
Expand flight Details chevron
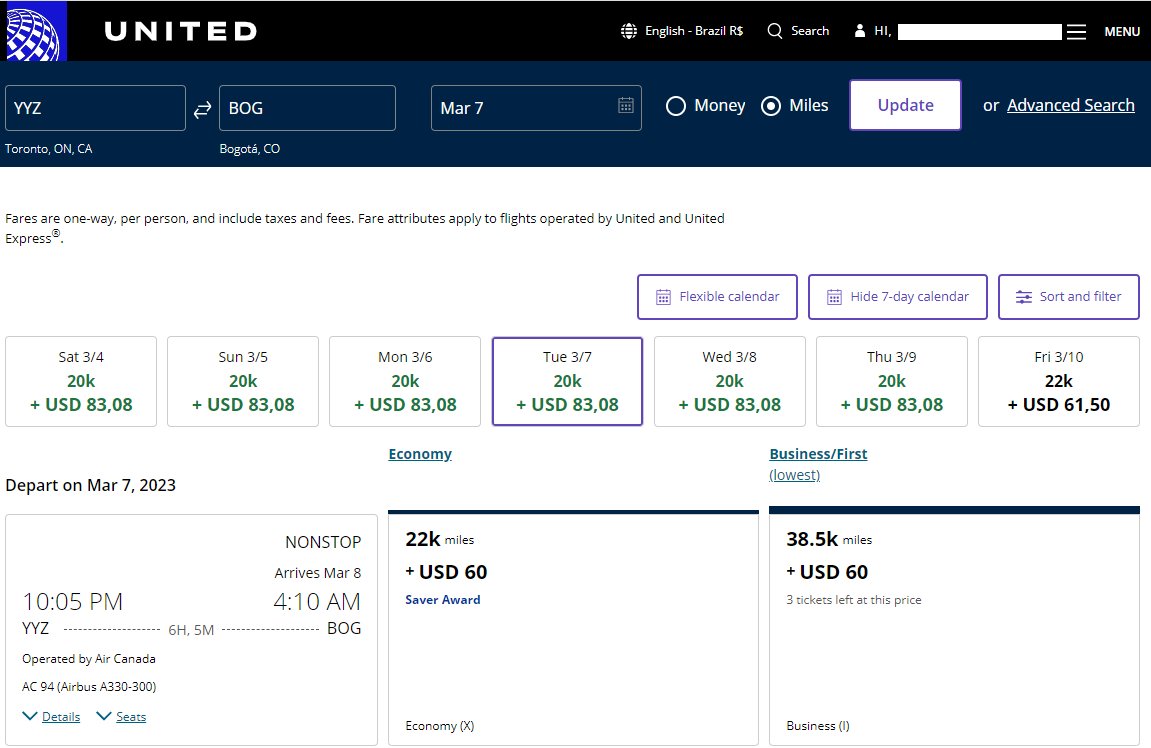(x=30, y=716)
